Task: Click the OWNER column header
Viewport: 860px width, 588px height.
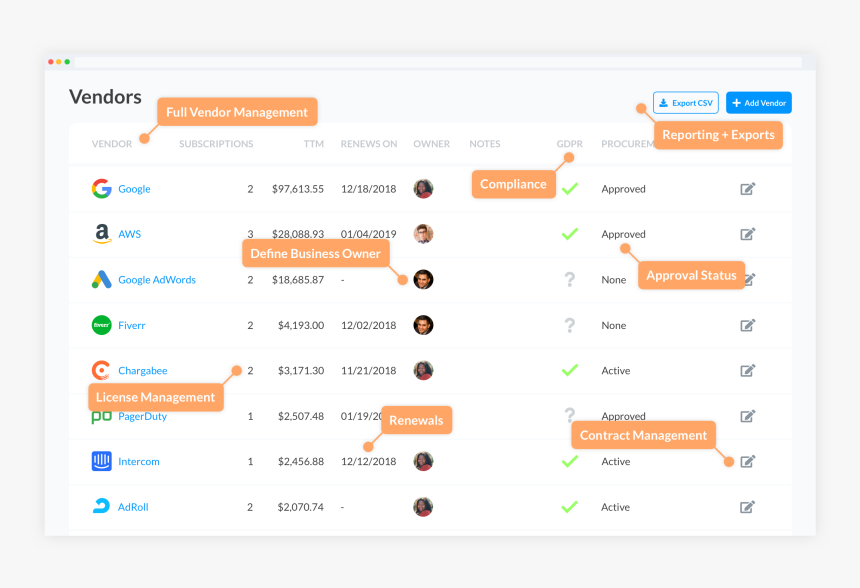Action: (432, 144)
